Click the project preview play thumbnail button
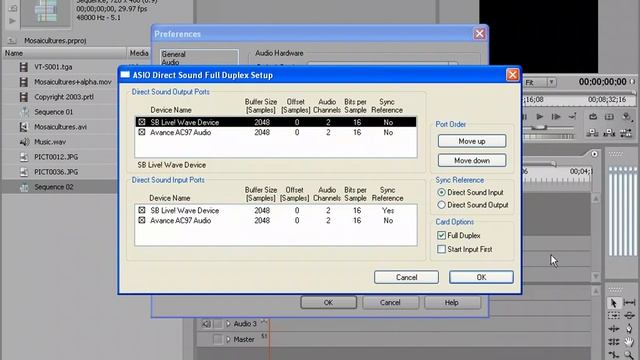The height and width of the screenshot is (360, 640). pos(12,20)
